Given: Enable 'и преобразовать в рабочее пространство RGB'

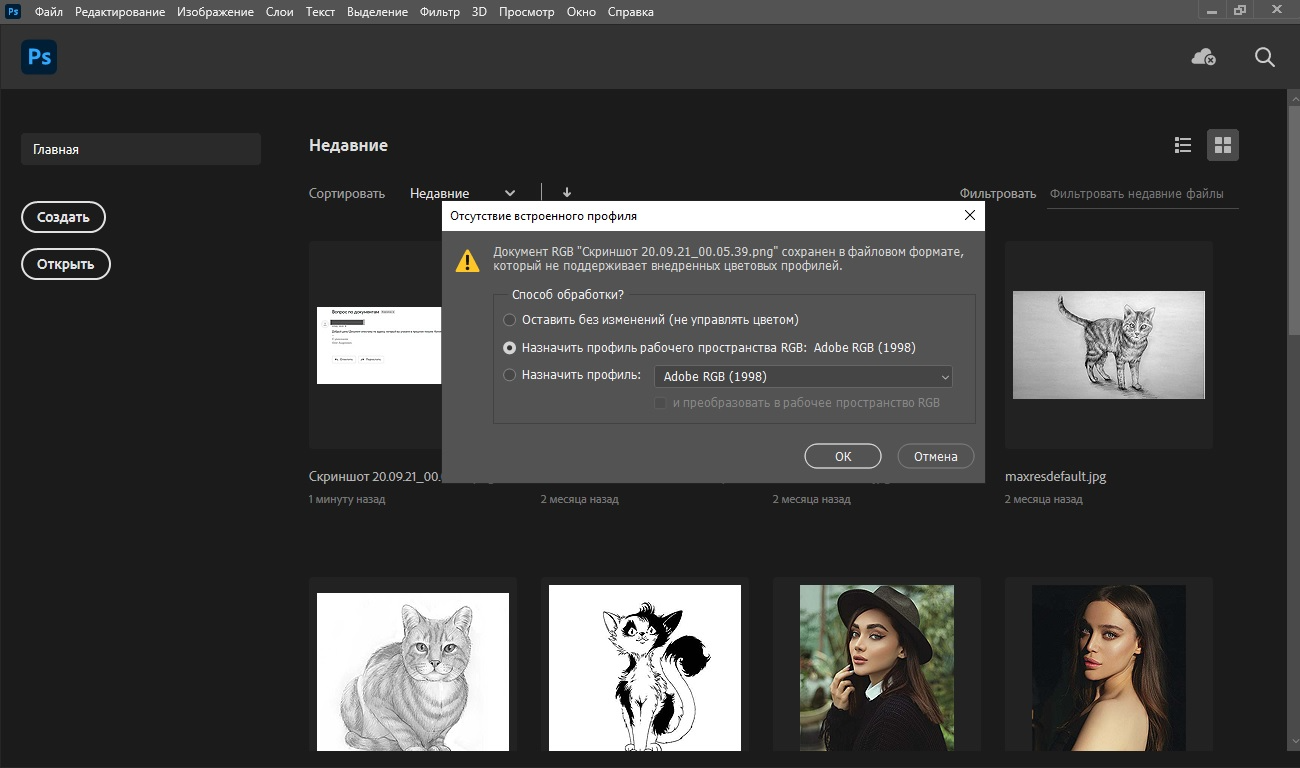Looking at the screenshot, I should [x=660, y=402].
